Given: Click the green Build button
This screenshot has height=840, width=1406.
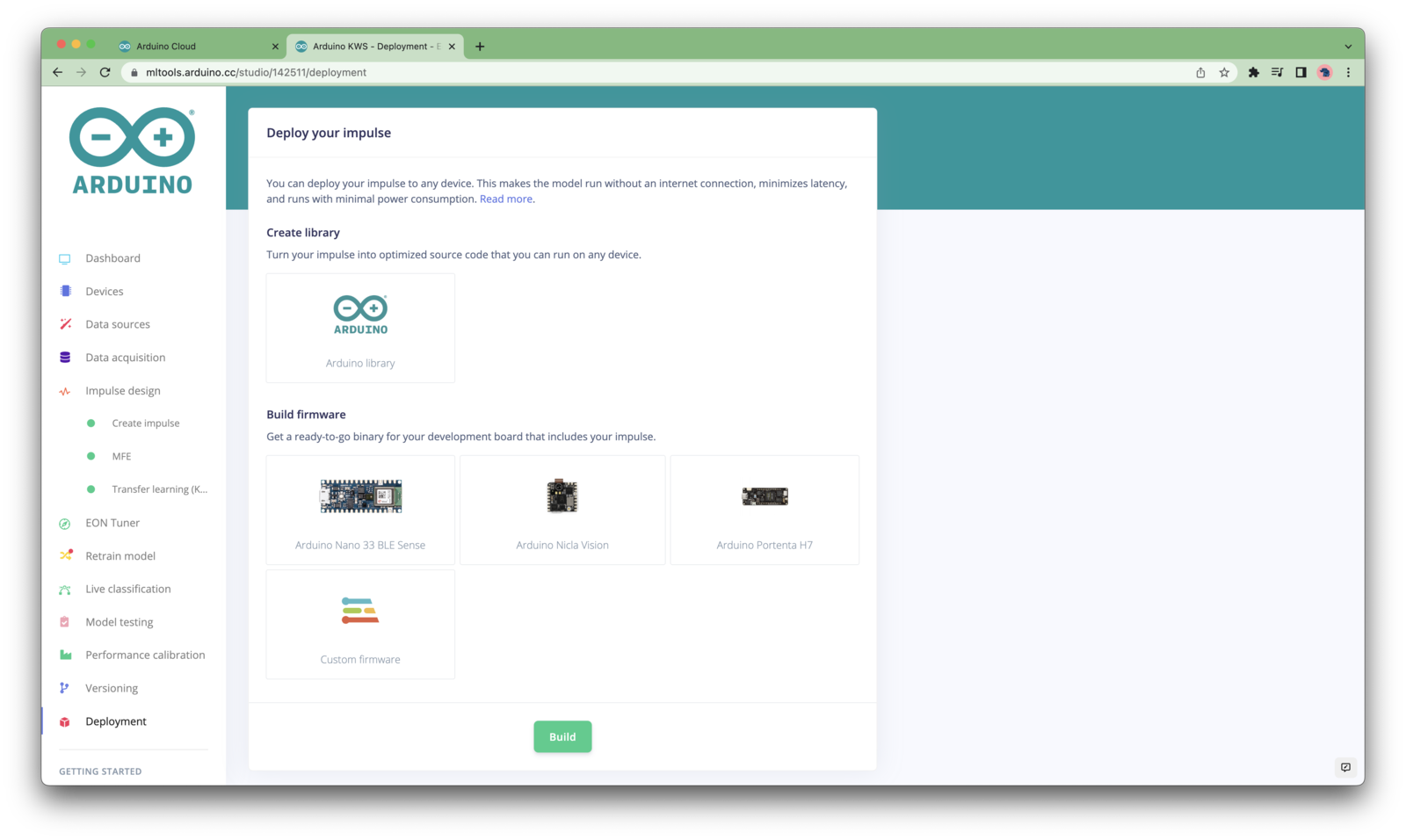Looking at the screenshot, I should (x=562, y=737).
